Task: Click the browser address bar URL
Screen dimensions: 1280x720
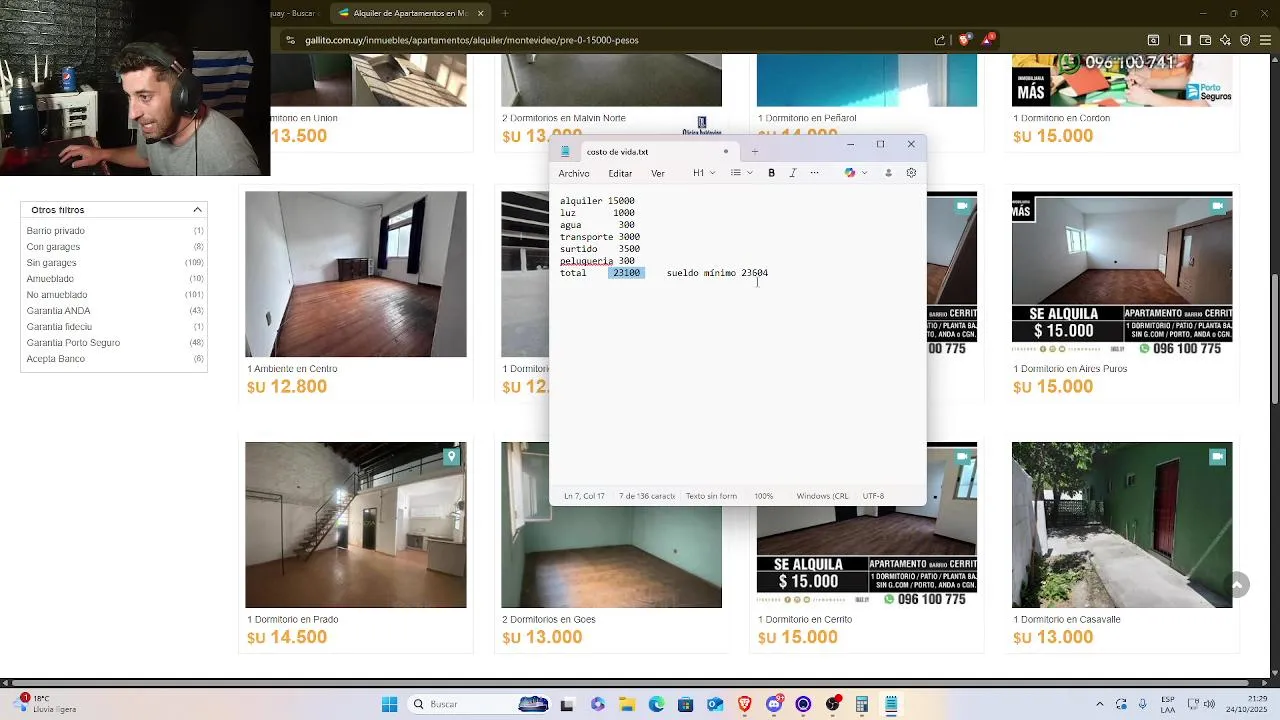Action: coord(472,40)
